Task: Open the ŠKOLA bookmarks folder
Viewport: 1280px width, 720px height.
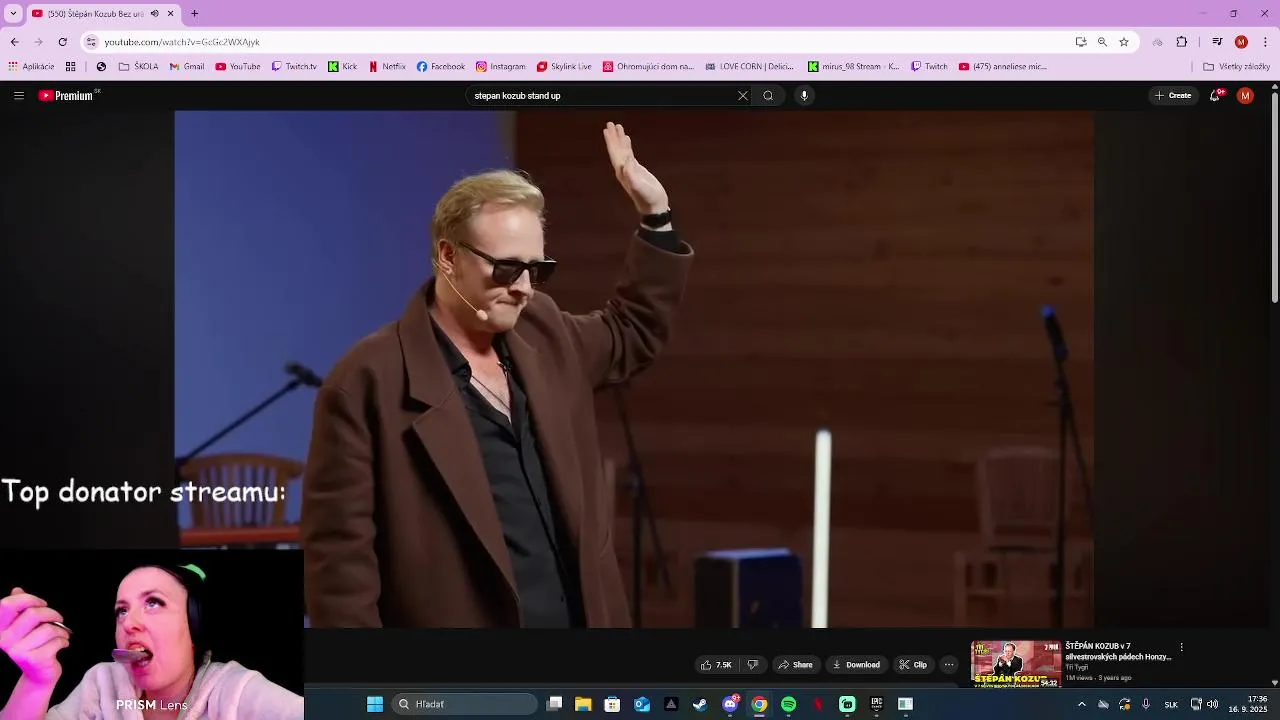Action: (139, 67)
